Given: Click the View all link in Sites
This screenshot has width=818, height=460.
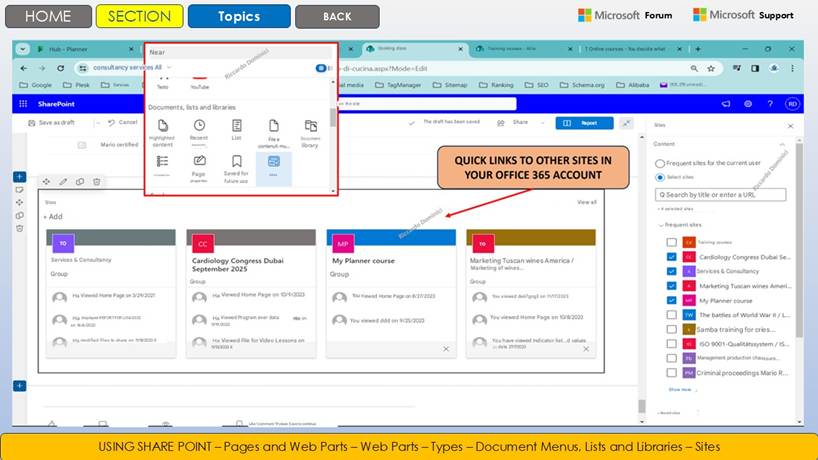Looking at the screenshot, I should tap(587, 202).
